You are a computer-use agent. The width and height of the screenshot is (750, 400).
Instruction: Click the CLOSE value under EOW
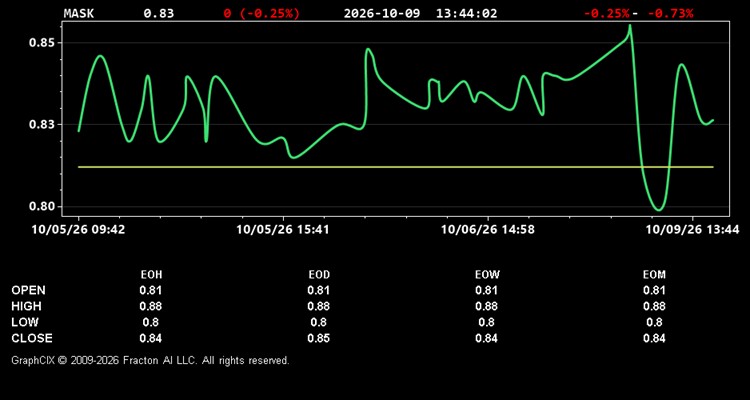486,338
